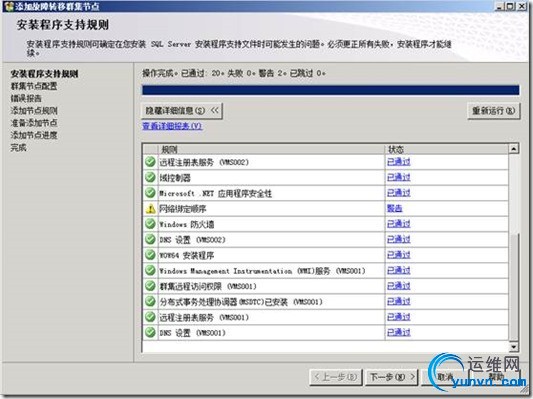Viewport: 533px width, 399px height.
Task: Open 已通过 link for MSDTC 已安装 row
Action: click(399, 301)
